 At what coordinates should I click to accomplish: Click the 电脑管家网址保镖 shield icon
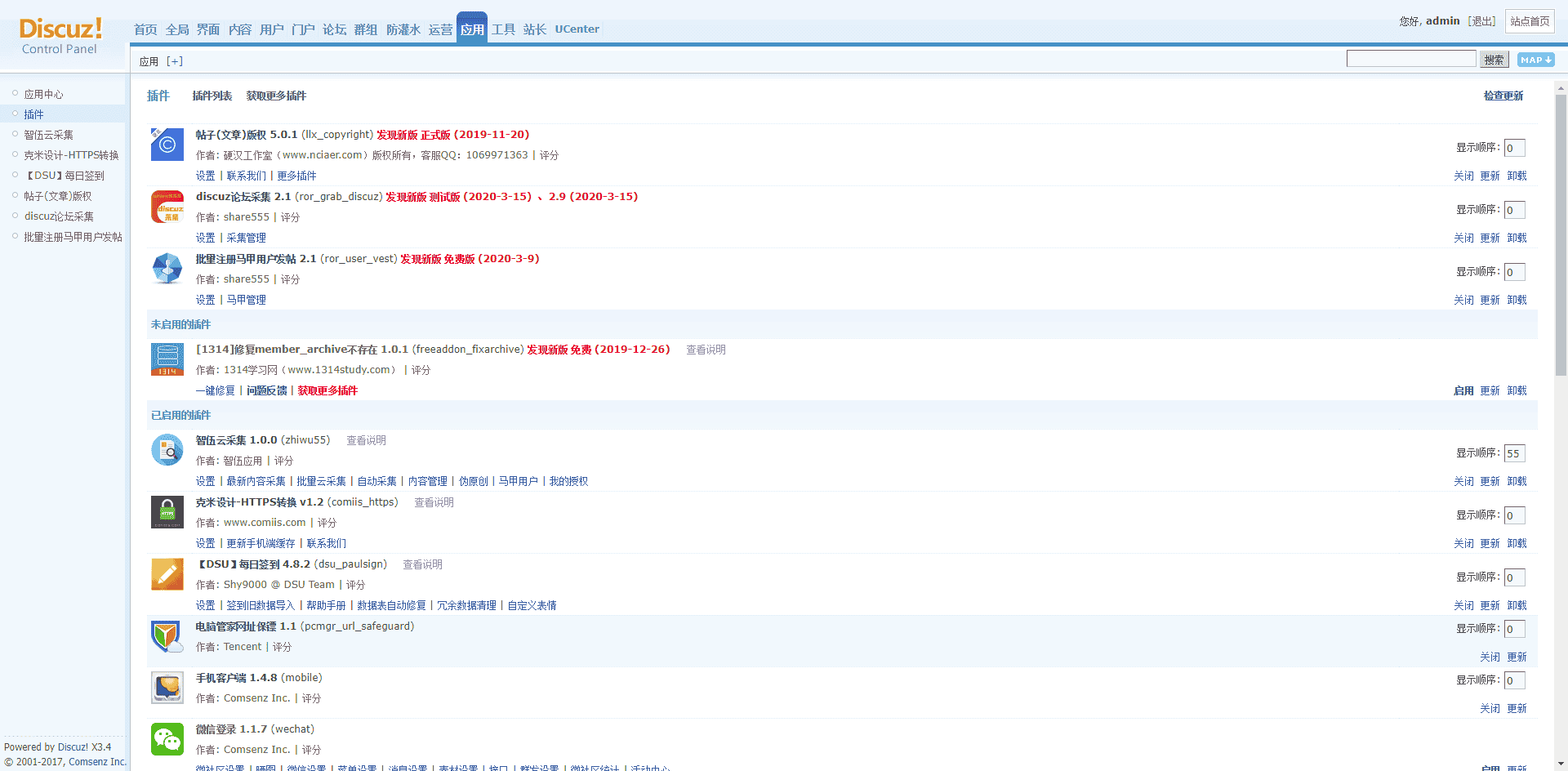[x=167, y=636]
